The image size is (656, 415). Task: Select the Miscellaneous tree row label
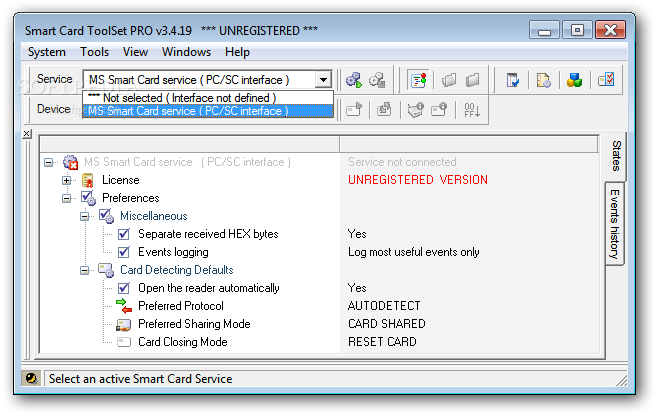click(154, 216)
